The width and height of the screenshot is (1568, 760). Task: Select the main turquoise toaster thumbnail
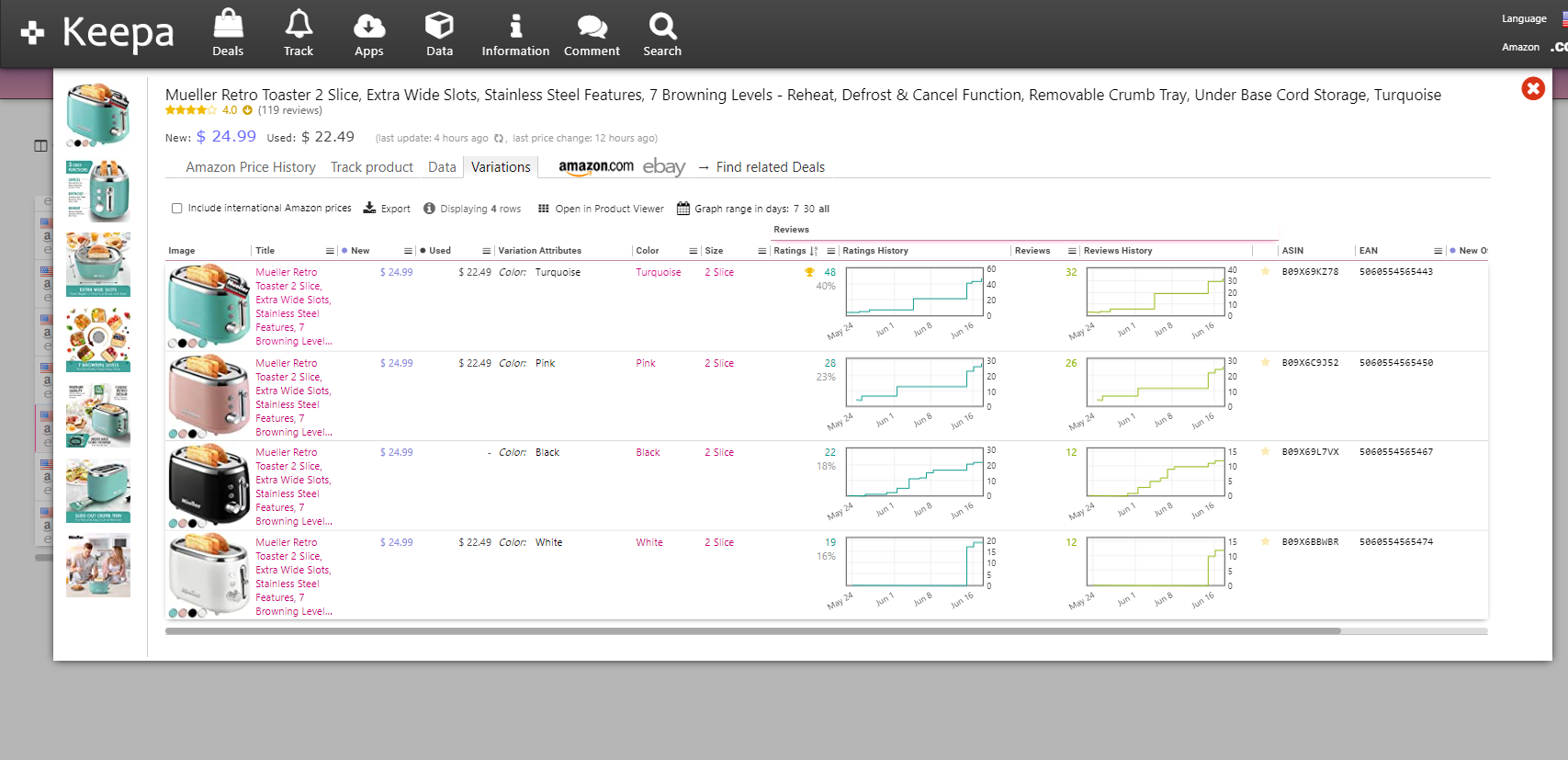(98, 115)
